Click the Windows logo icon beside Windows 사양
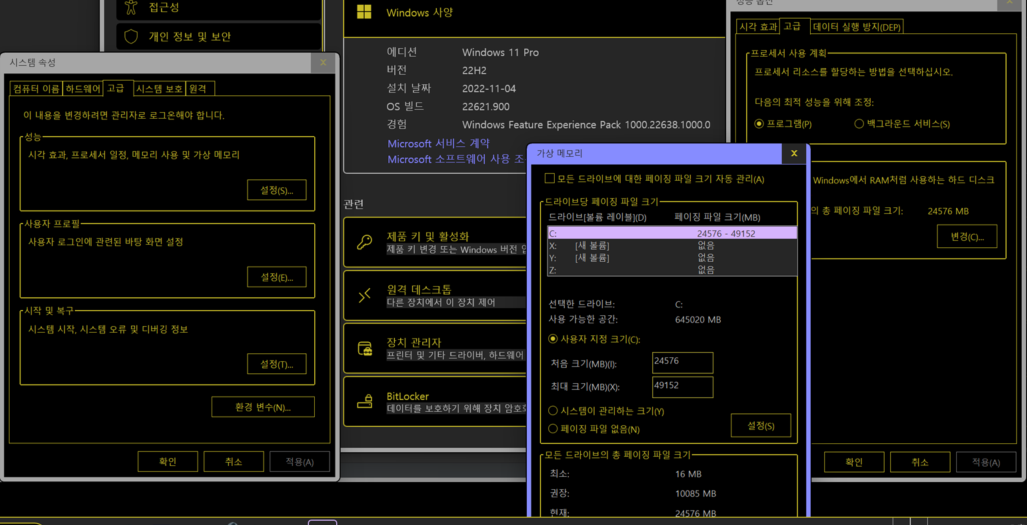 (364, 12)
